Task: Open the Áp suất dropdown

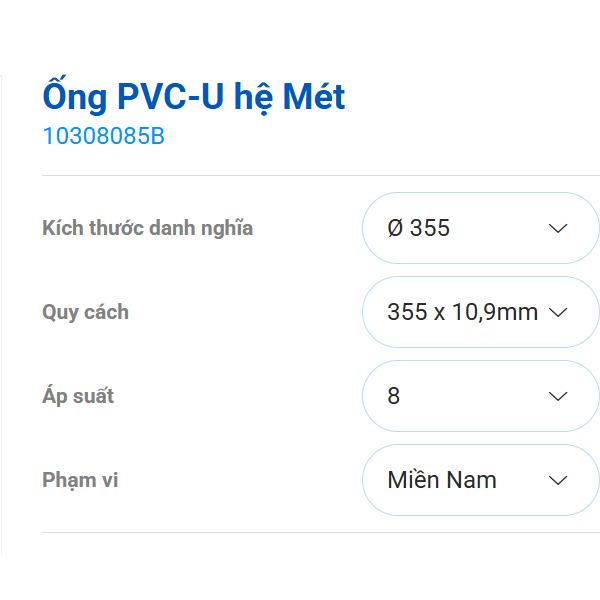Action: click(480, 396)
